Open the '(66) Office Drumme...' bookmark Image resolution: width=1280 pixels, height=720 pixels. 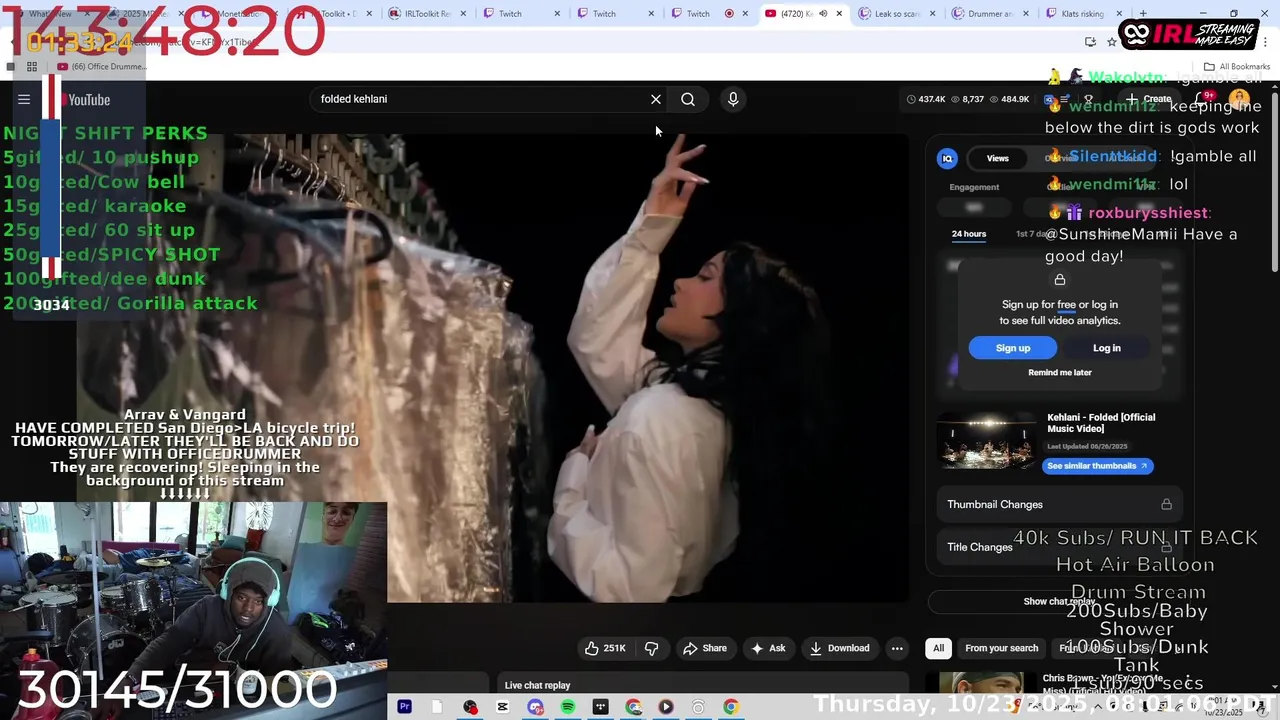point(102,67)
